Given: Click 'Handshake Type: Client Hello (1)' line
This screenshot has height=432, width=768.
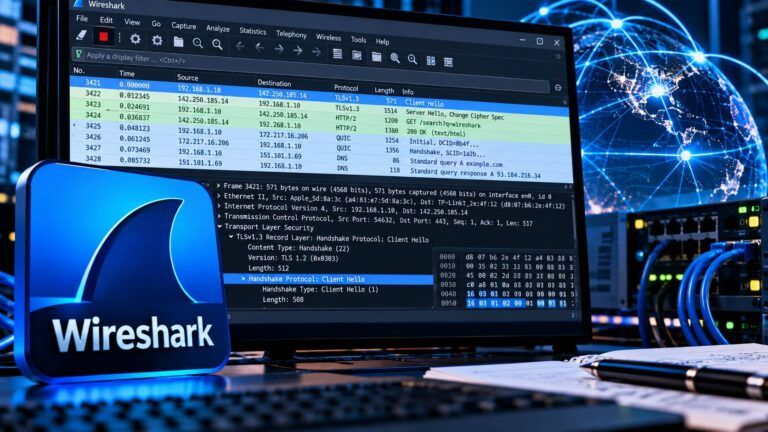Looking at the screenshot, I should click(320, 289).
